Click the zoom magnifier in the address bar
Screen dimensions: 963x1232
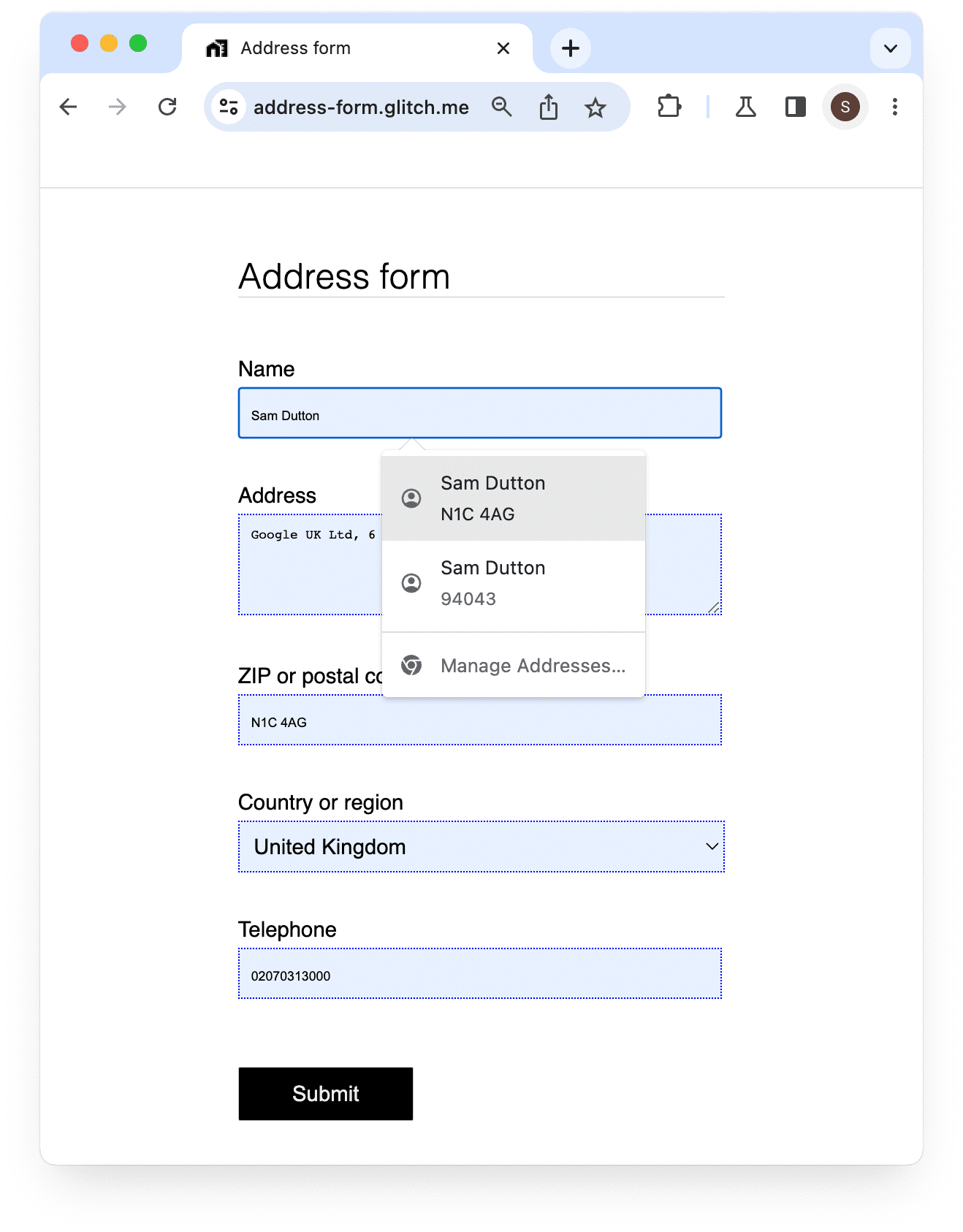pos(501,107)
